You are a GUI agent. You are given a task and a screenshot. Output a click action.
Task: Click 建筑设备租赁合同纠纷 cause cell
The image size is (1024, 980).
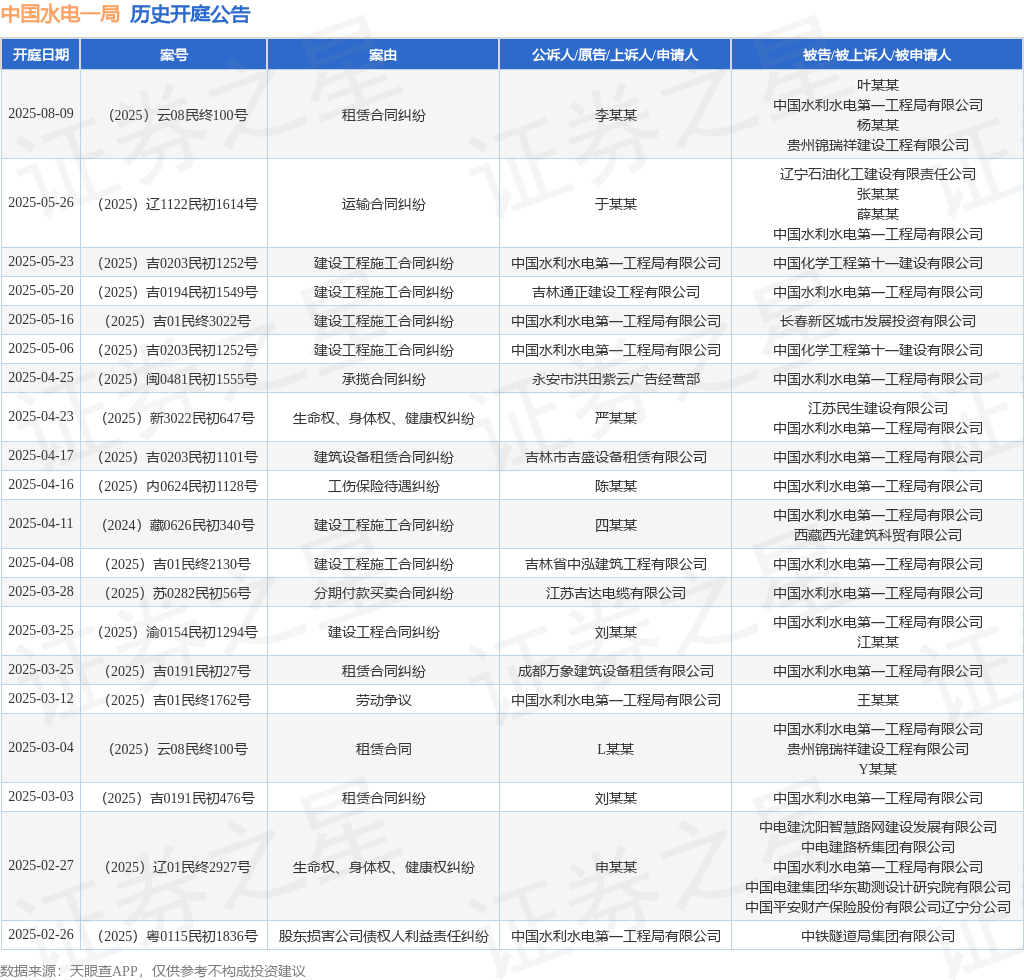(383, 457)
